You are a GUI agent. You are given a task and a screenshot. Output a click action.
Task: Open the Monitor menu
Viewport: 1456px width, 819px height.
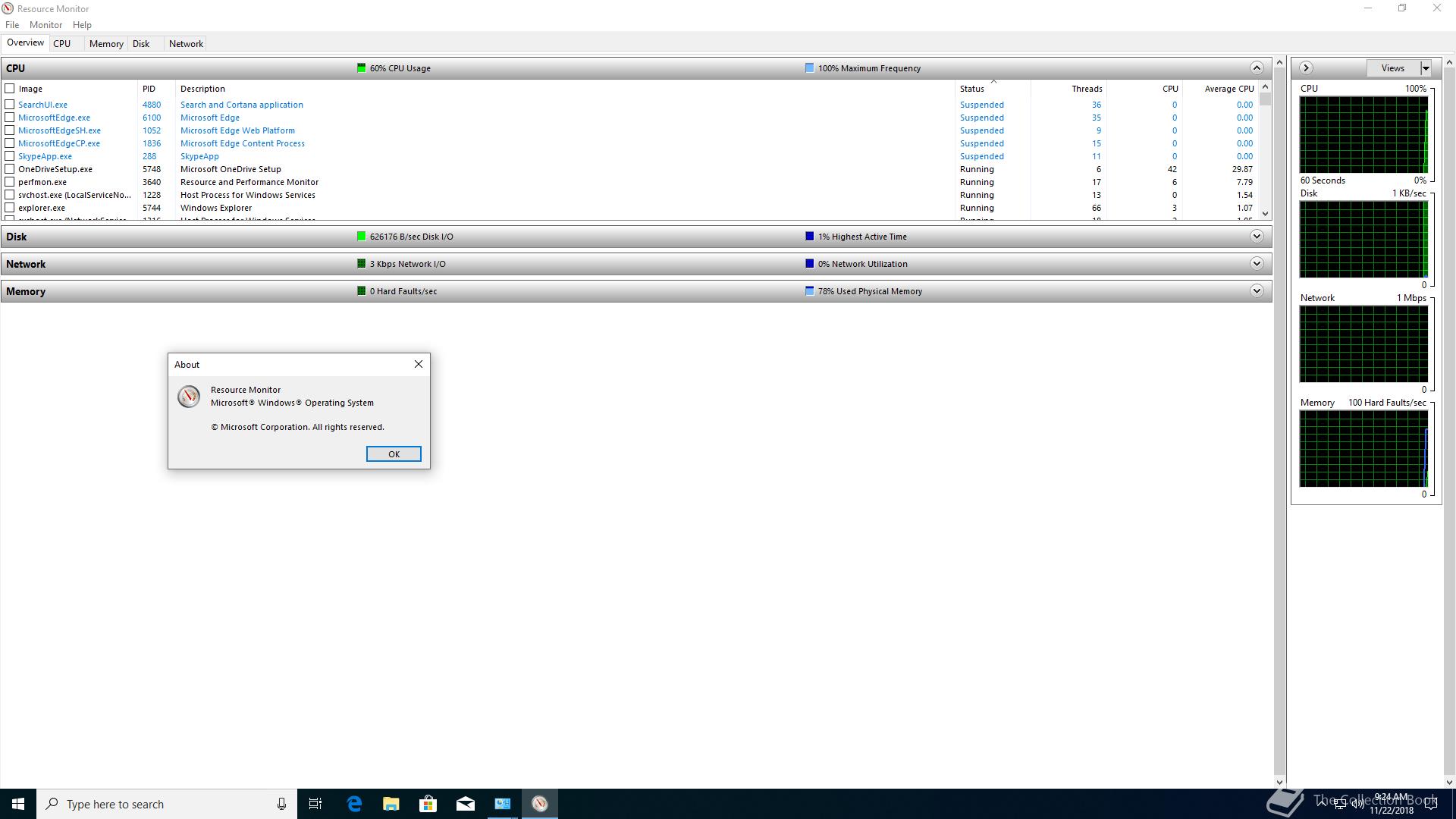pyautogui.click(x=45, y=25)
